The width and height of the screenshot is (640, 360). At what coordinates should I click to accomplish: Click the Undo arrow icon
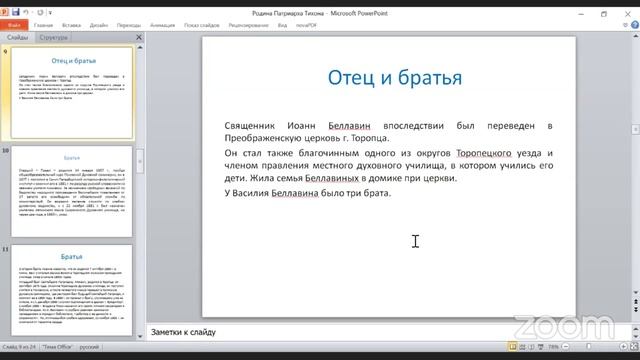(26, 13)
